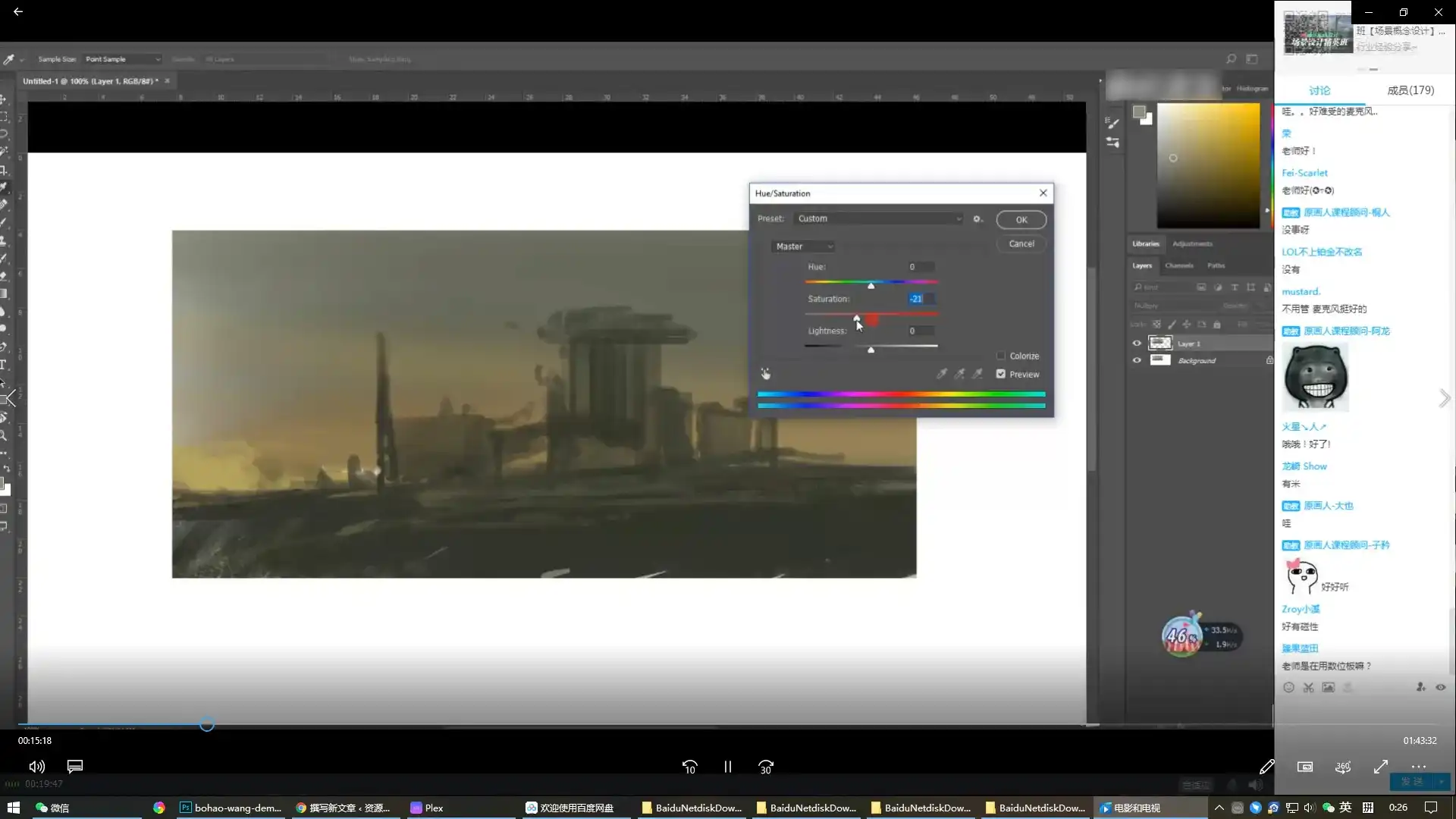Image resolution: width=1456 pixels, height=819 pixels.
Task: Open the volume control
Action: (36, 767)
